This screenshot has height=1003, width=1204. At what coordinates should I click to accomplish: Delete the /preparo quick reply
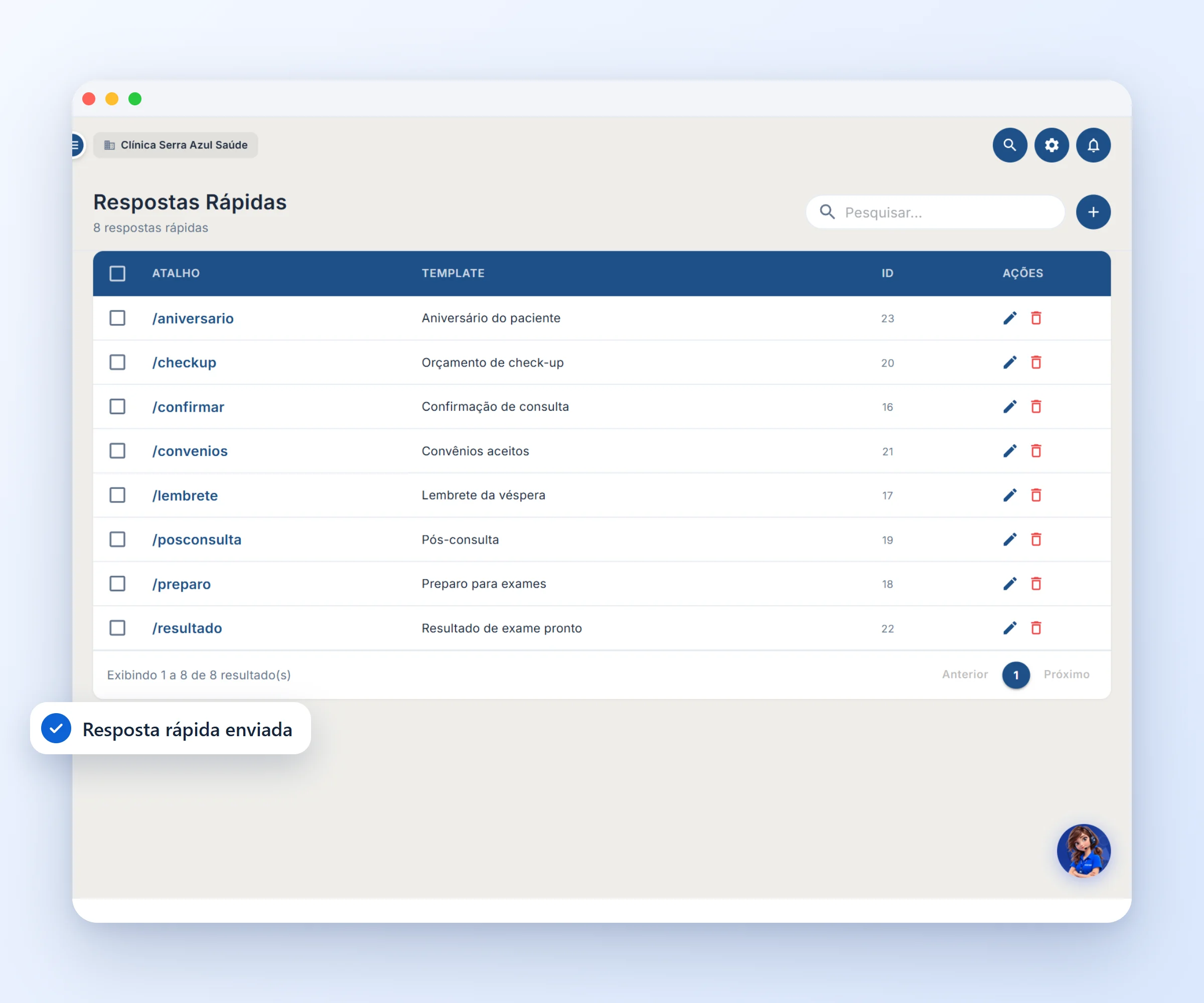tap(1036, 583)
